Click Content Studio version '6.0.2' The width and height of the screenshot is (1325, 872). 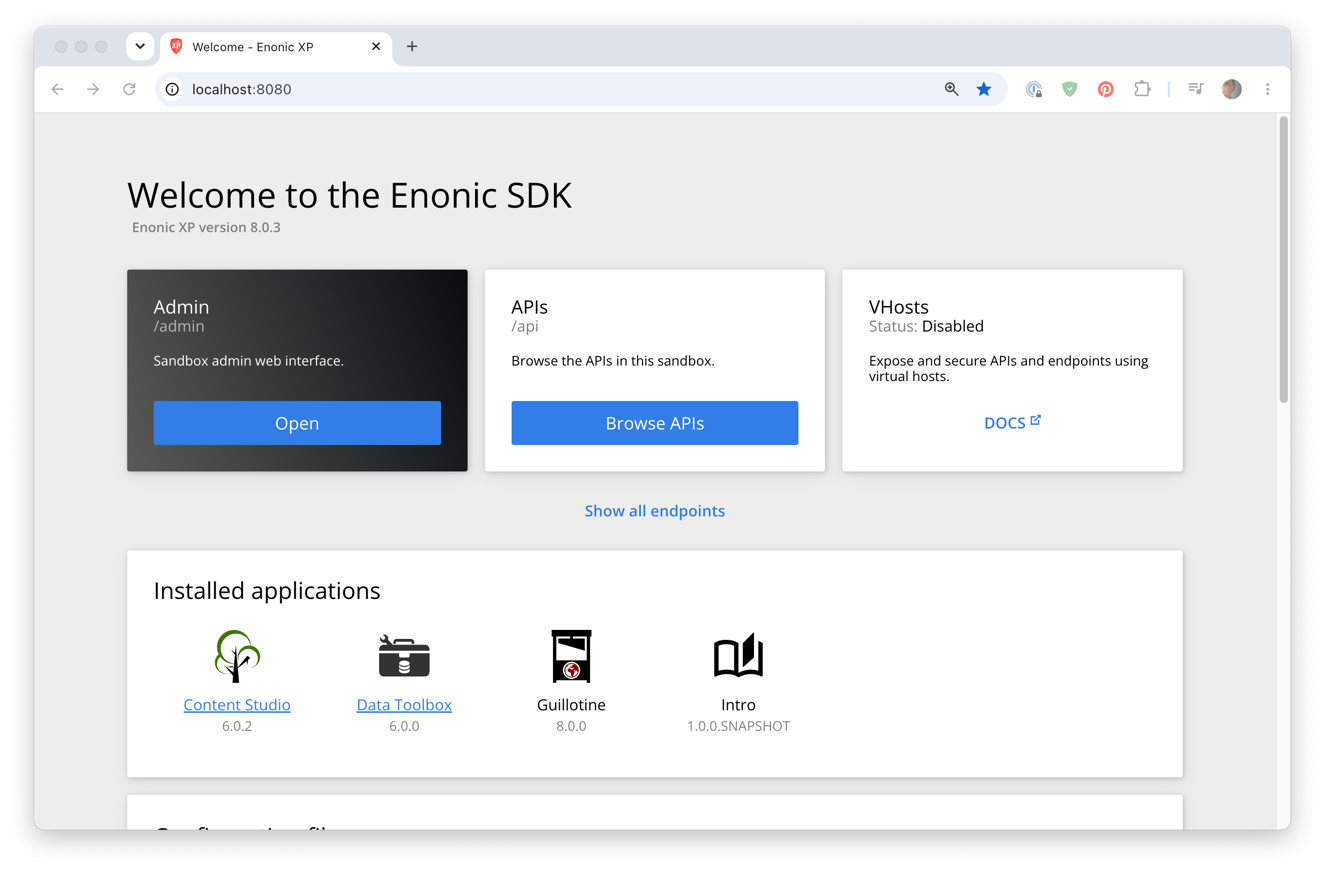point(237,726)
